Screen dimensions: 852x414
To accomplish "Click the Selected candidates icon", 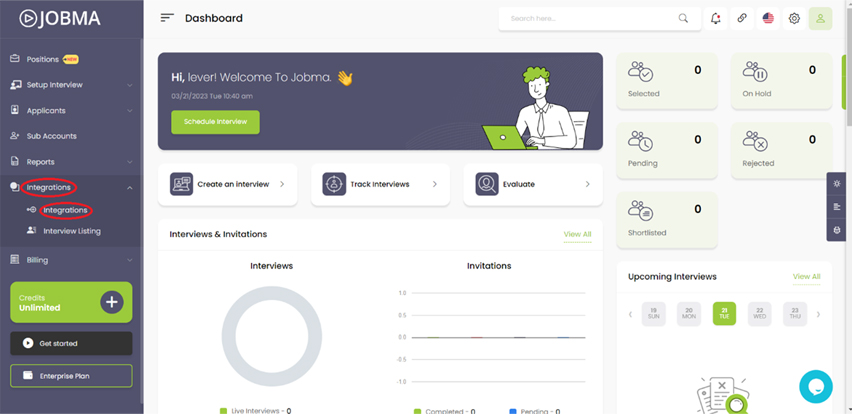I will tap(640, 71).
